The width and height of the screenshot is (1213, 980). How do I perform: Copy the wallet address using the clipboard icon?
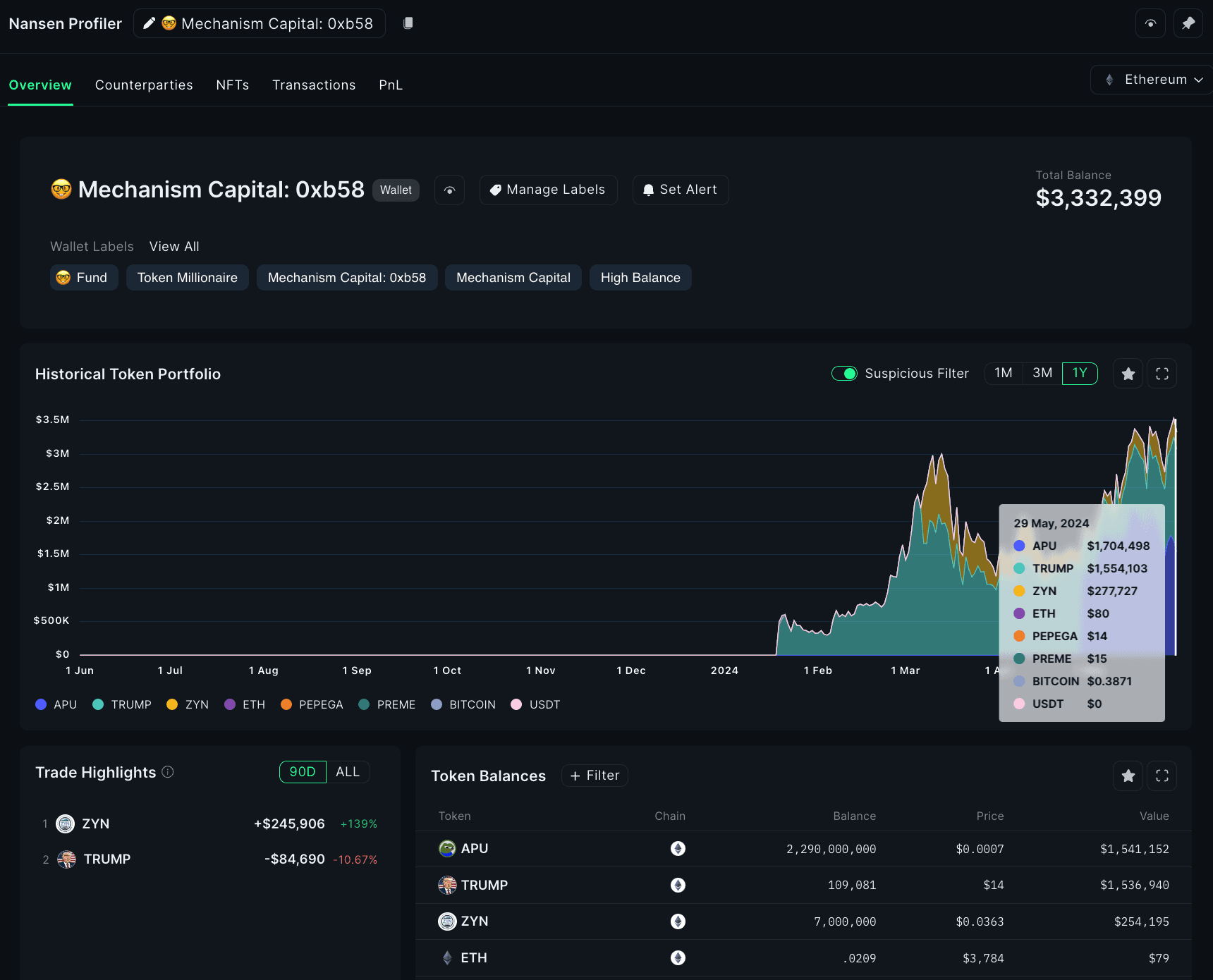(x=408, y=23)
